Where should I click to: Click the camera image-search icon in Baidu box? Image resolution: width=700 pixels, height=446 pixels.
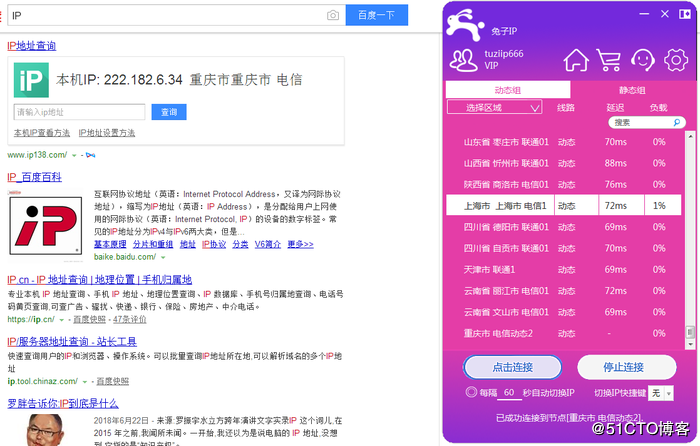point(333,16)
